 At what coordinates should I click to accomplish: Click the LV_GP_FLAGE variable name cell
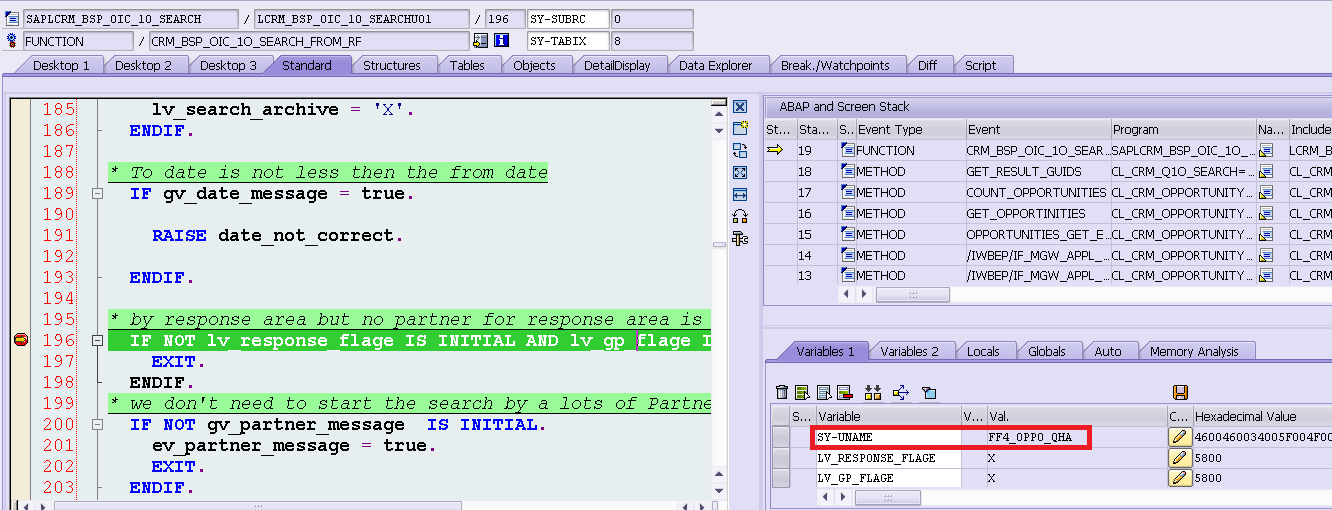pos(888,479)
